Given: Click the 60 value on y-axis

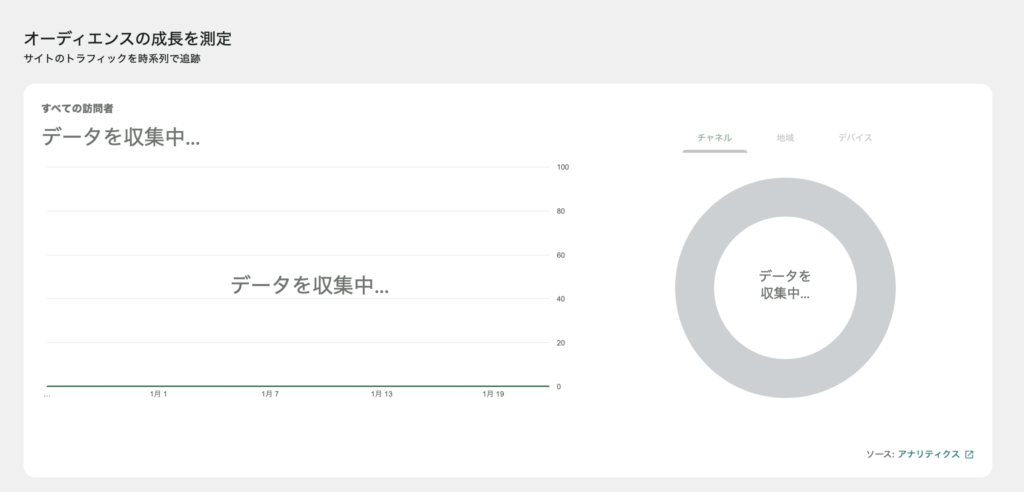Looking at the screenshot, I should tap(561, 255).
